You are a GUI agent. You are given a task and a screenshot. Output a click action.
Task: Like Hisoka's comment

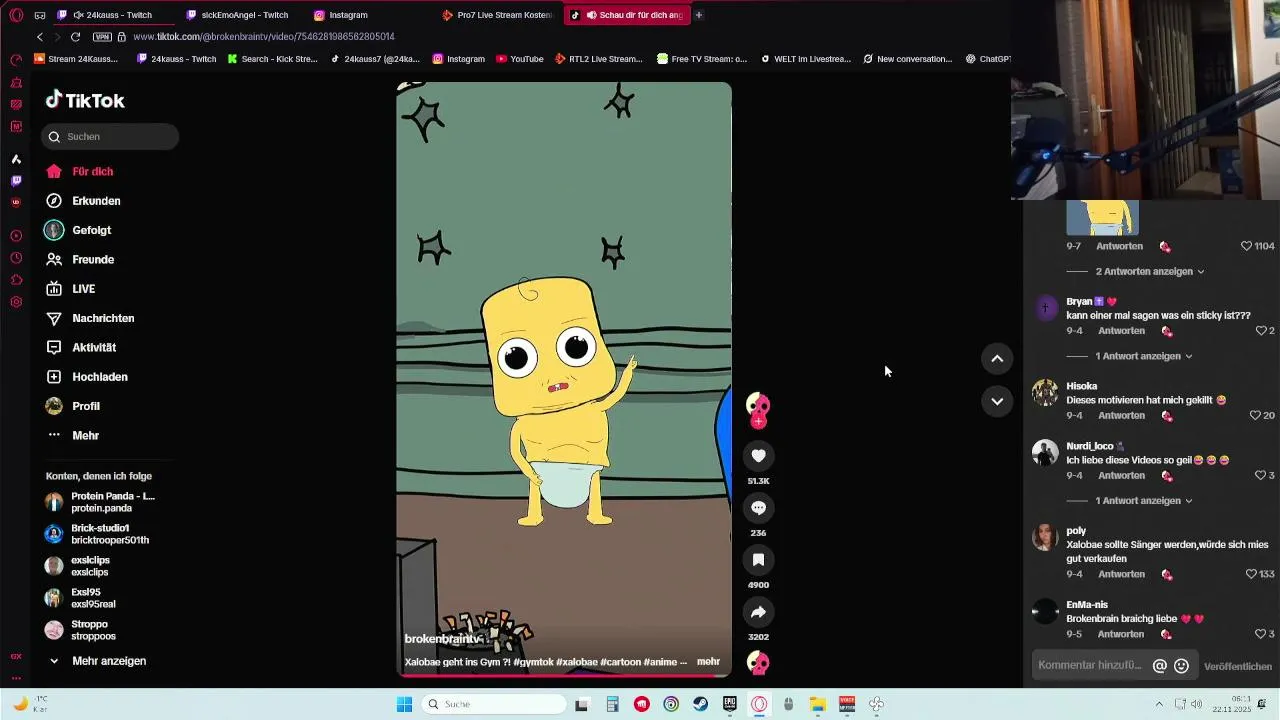point(1255,415)
